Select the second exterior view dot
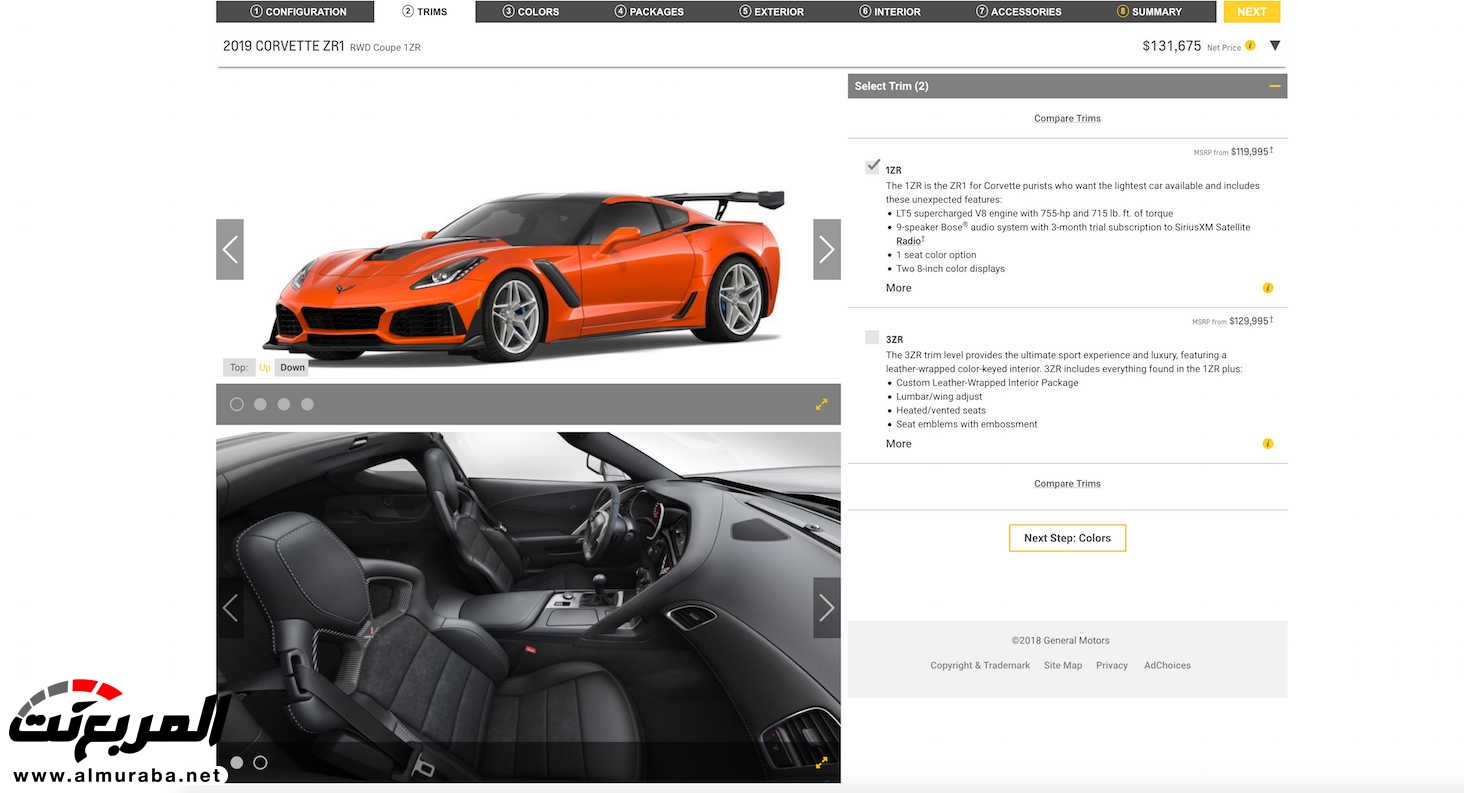 coord(260,404)
